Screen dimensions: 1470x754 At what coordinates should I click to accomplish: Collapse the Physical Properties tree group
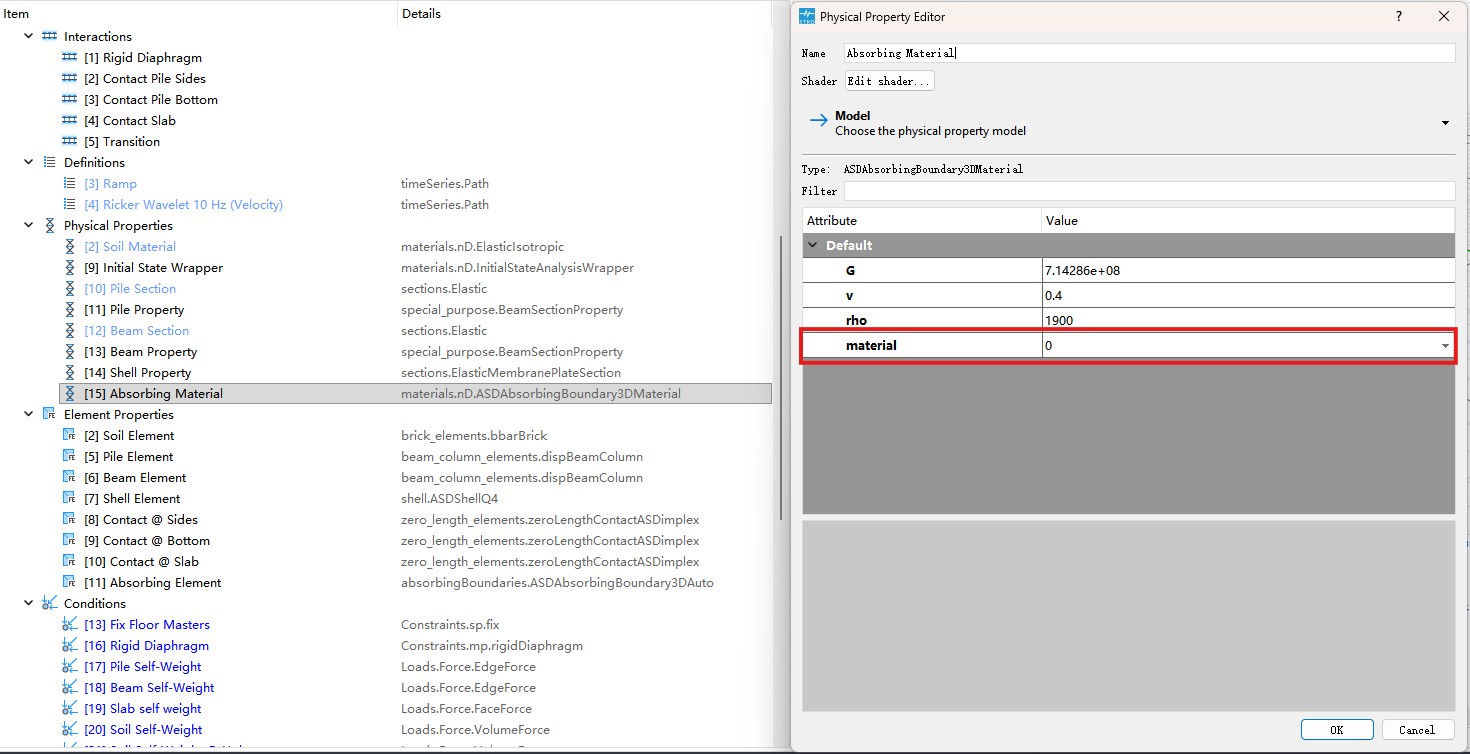28,226
